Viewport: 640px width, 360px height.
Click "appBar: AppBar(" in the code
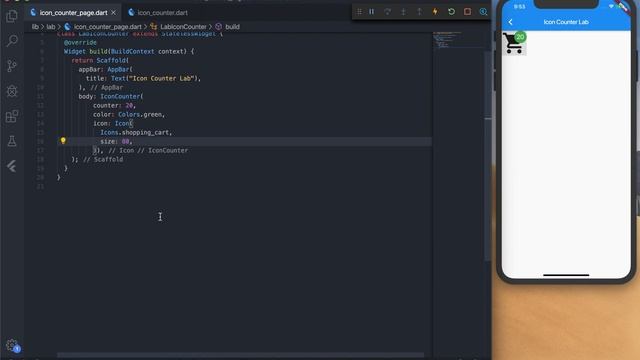(105, 69)
